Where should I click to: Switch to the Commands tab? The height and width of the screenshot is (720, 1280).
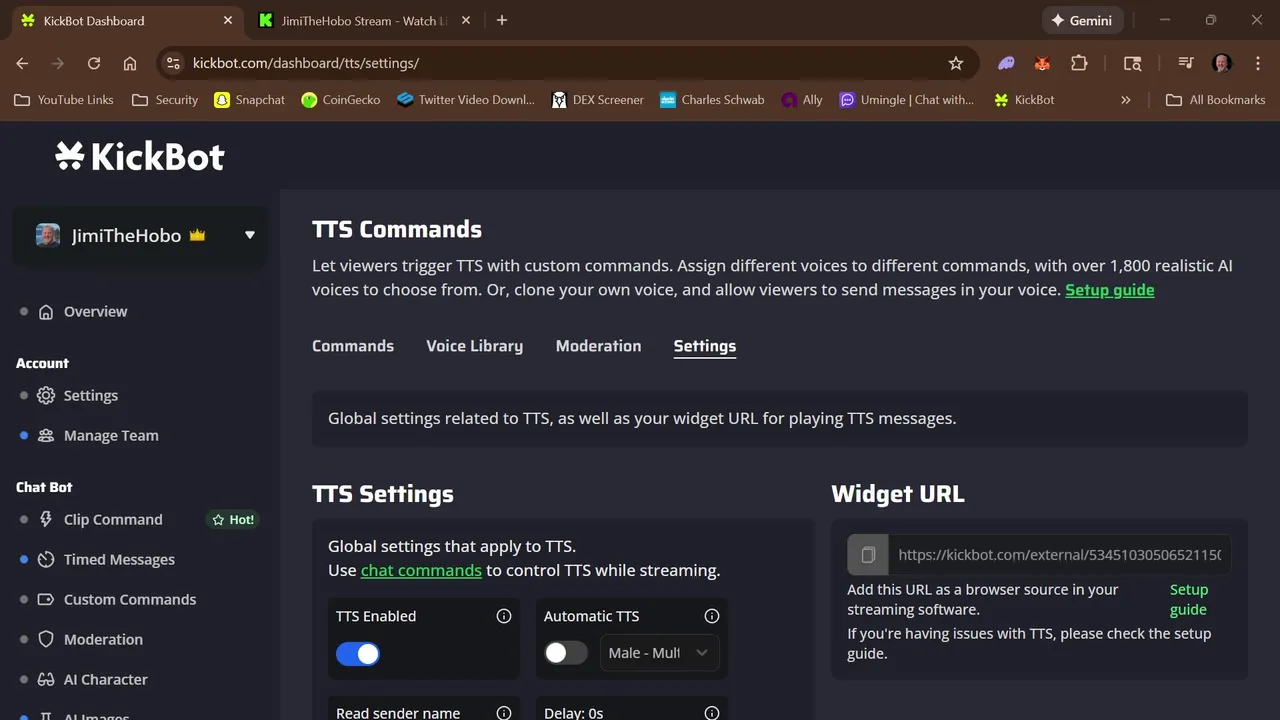click(353, 346)
